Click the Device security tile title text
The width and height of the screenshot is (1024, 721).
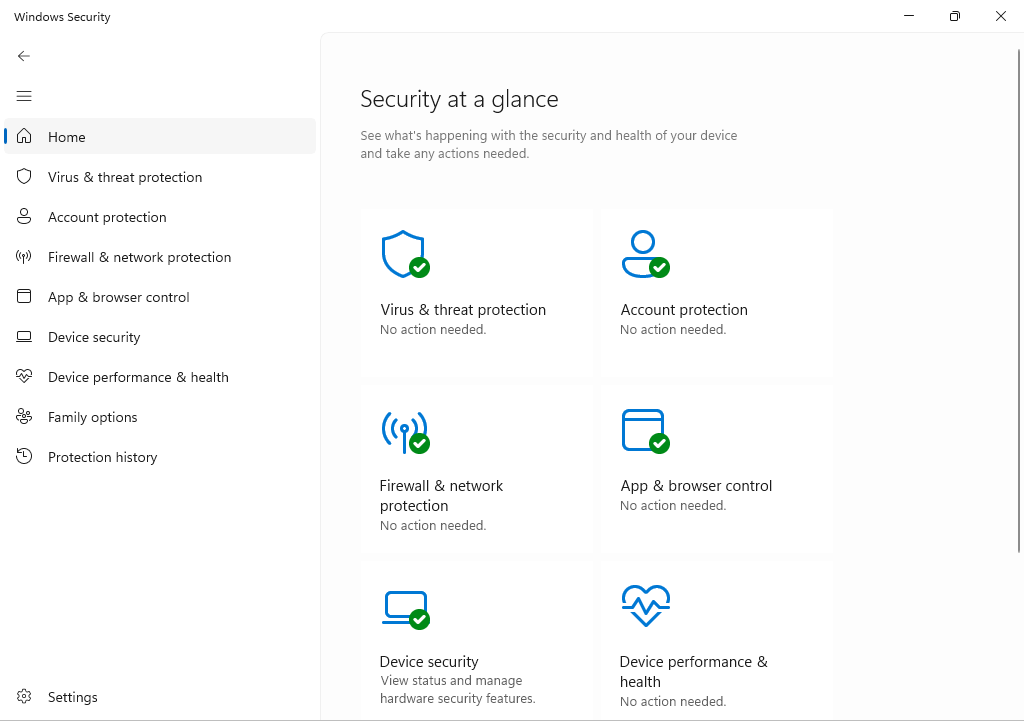[x=429, y=662]
